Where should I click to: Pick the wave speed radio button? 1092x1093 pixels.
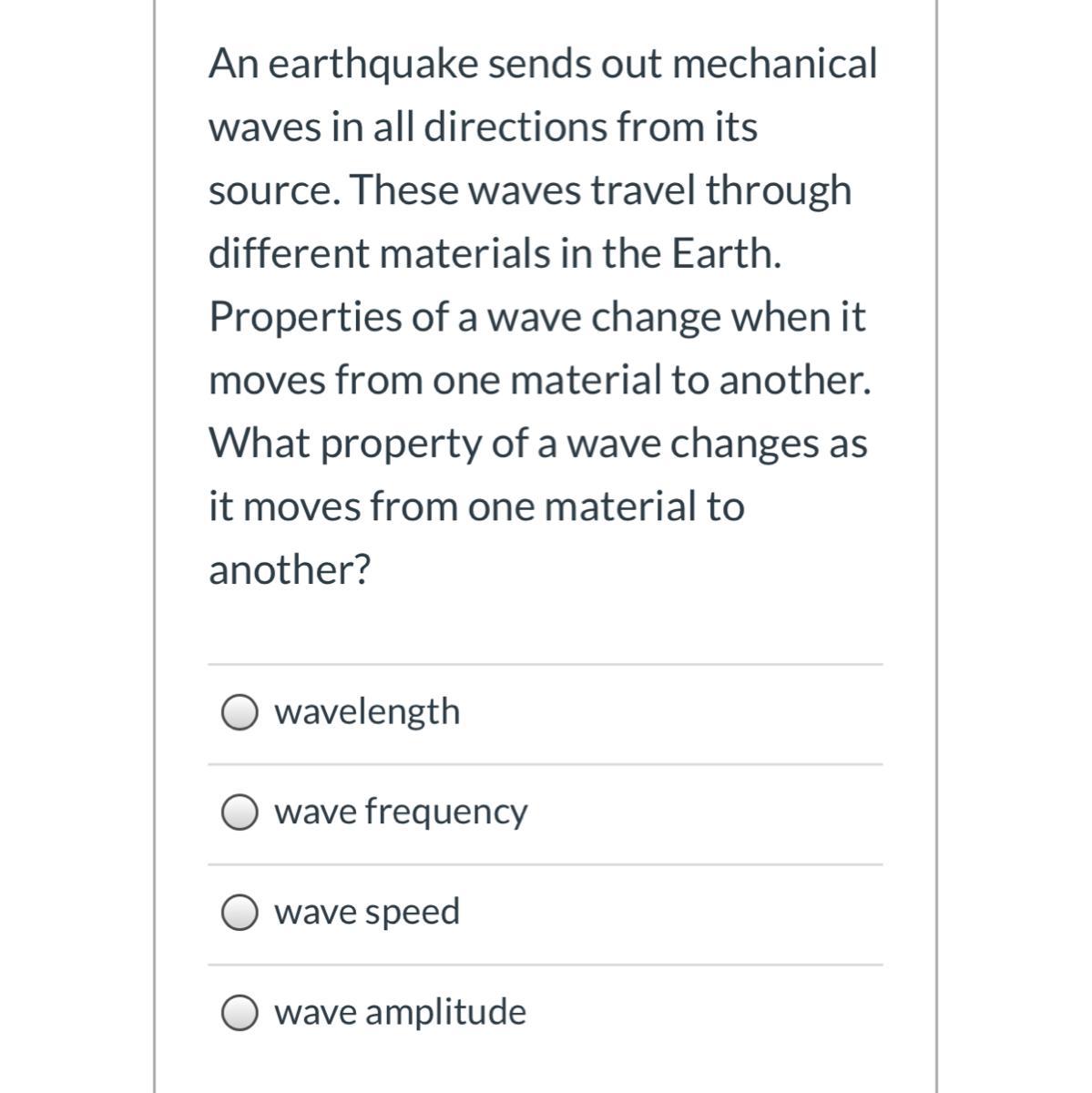click(240, 914)
